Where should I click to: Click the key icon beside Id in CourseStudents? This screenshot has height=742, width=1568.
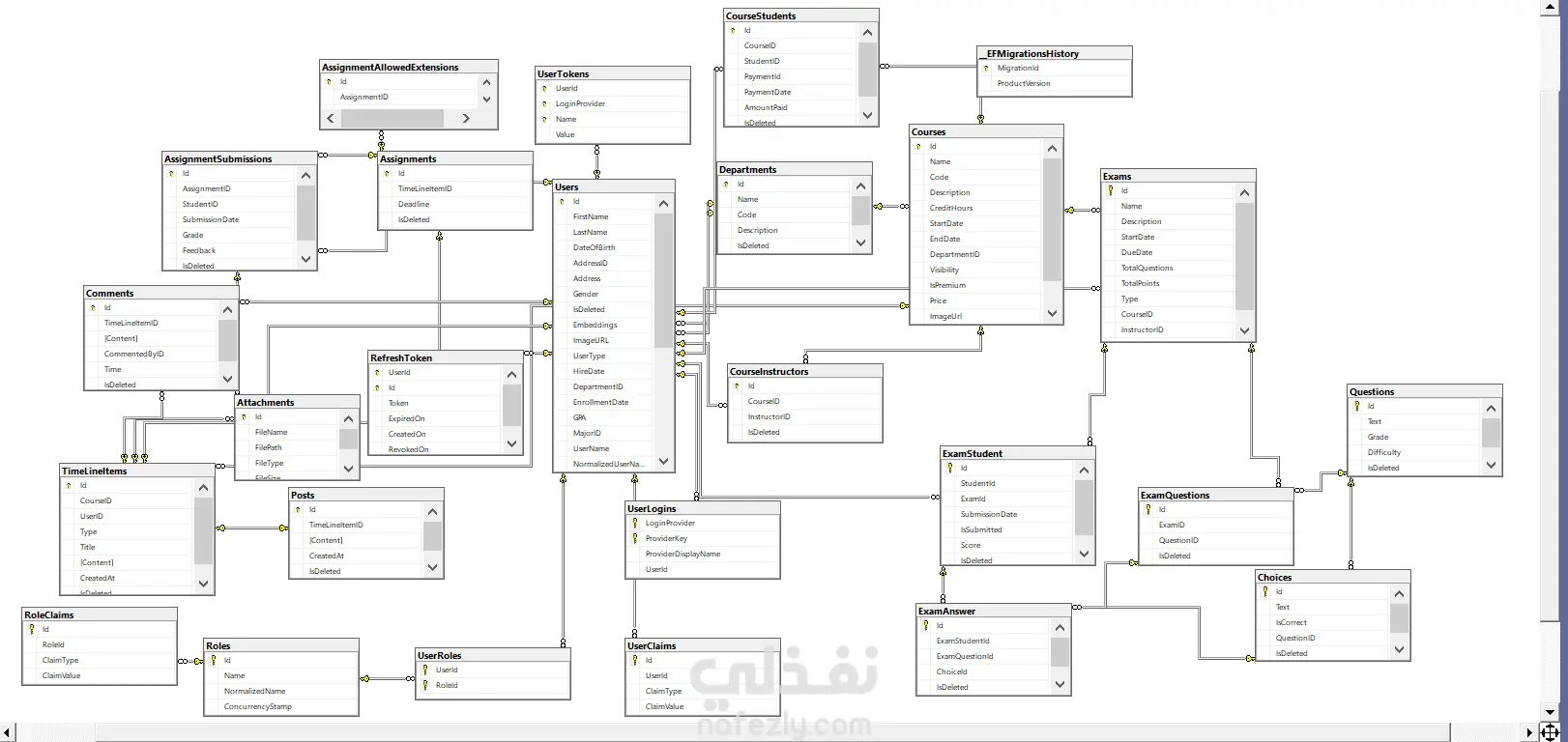733,31
